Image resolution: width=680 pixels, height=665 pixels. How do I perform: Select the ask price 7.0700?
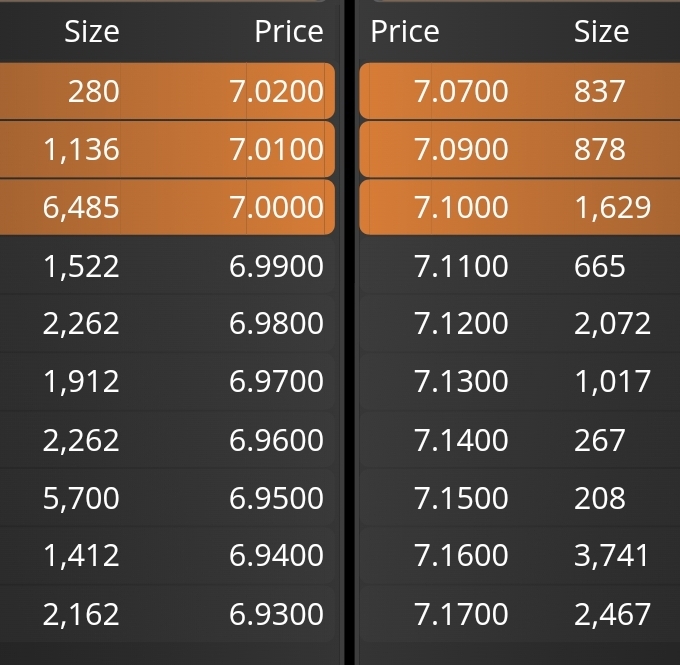point(461,92)
